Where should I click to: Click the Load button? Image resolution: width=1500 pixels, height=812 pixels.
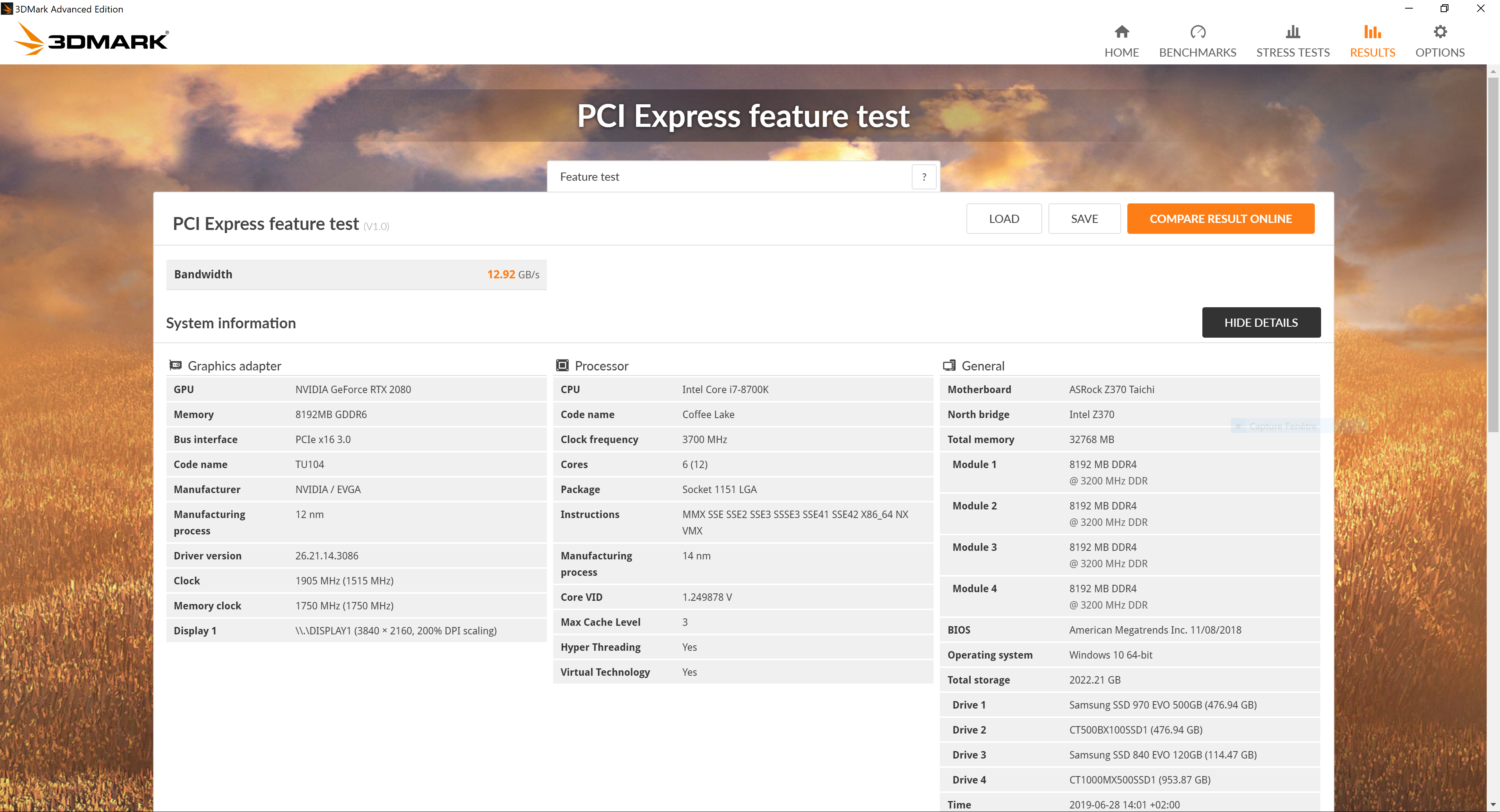coord(1003,219)
